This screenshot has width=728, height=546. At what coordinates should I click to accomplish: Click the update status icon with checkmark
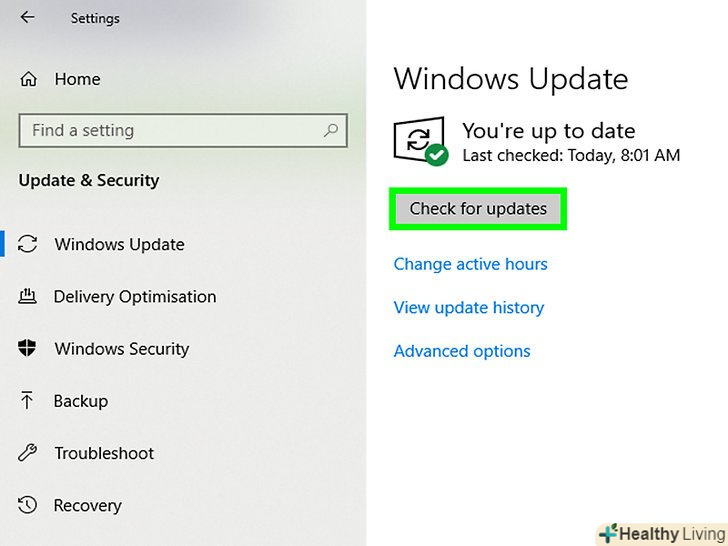point(421,141)
